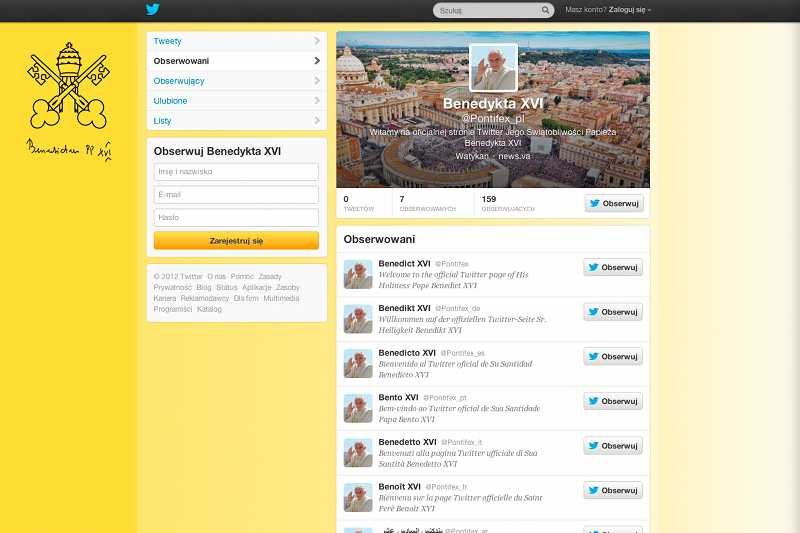
Task: Open the Kariera footer link
Action: click(165, 298)
